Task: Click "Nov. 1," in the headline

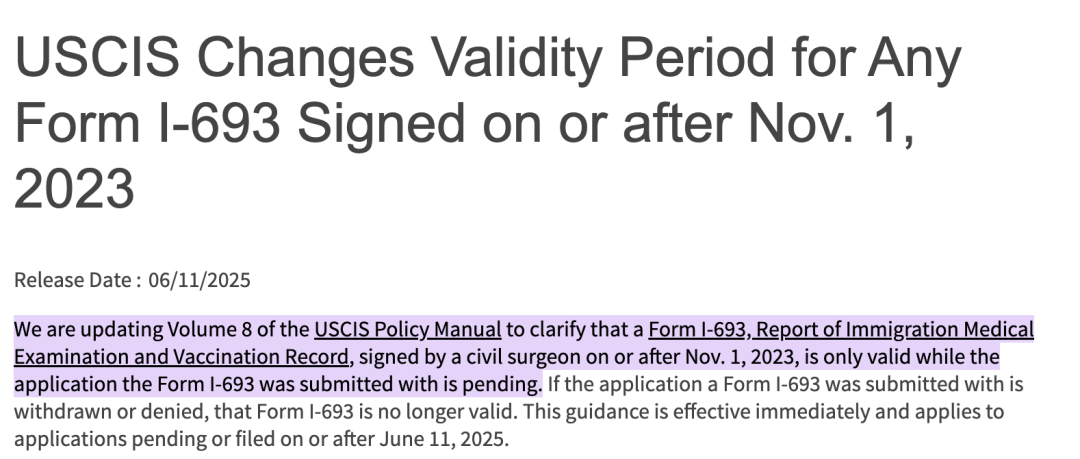Action: [831, 124]
